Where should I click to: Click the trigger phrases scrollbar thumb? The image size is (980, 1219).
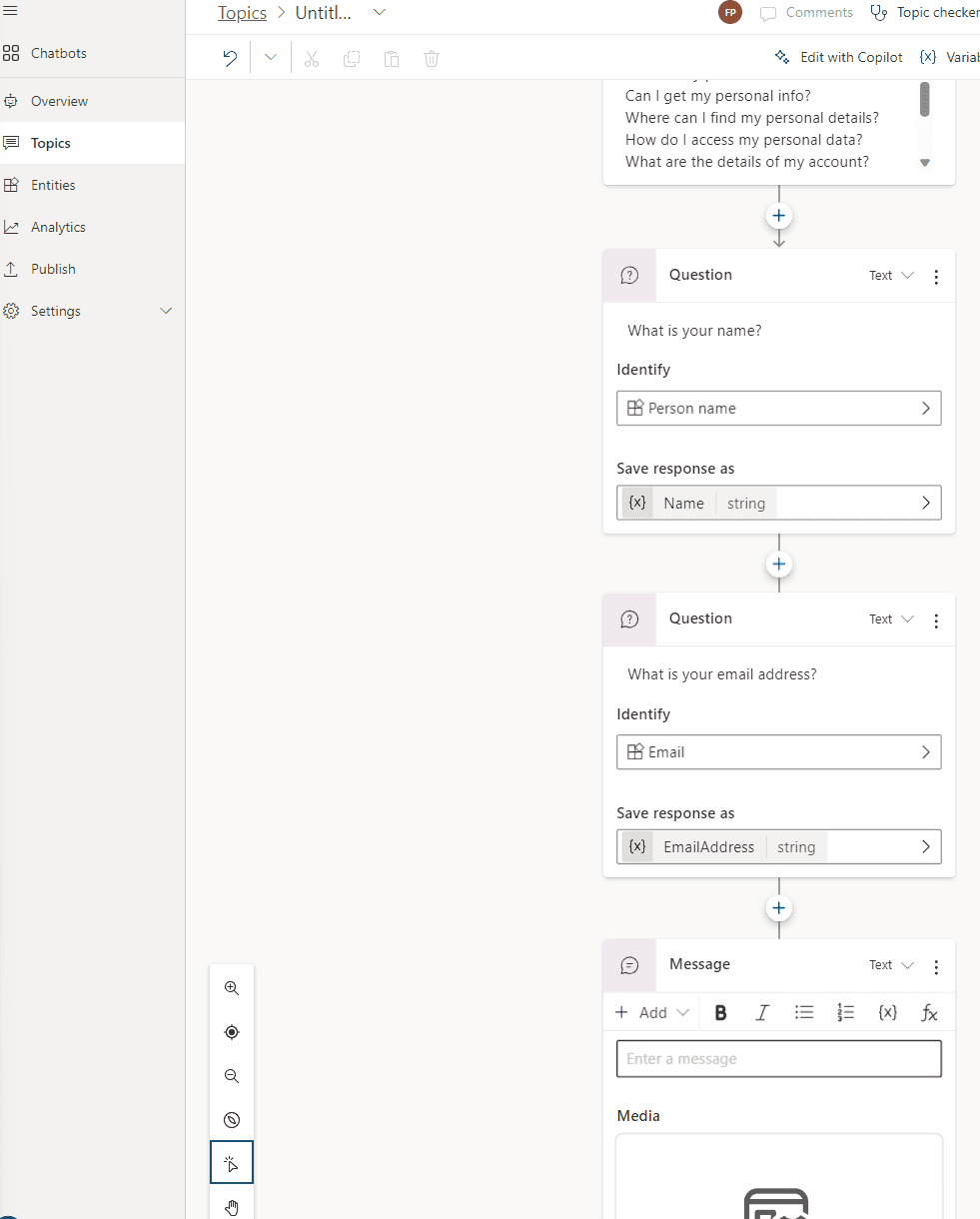pos(925,100)
